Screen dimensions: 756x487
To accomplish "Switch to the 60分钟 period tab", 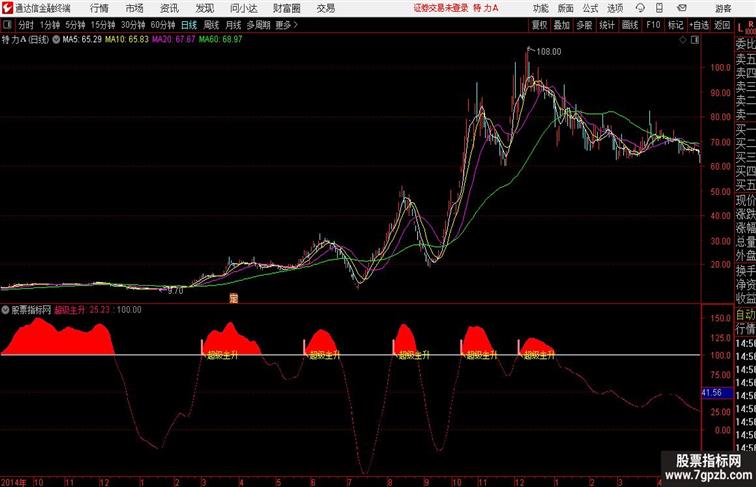I will pyautogui.click(x=163, y=25).
